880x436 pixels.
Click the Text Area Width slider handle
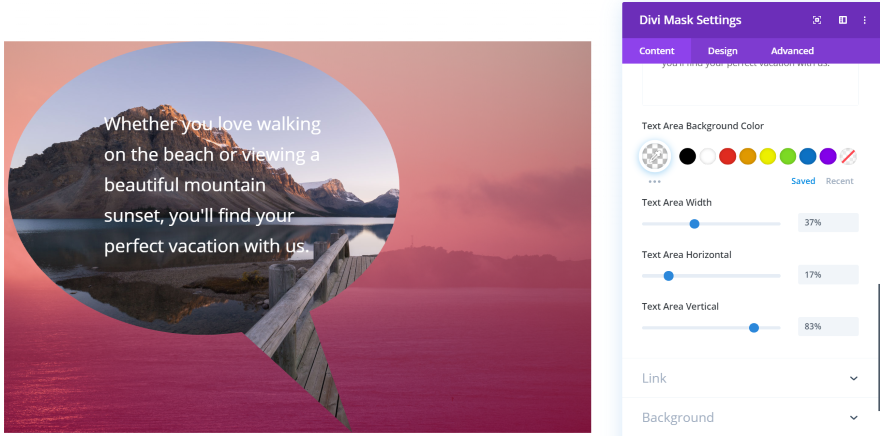click(694, 224)
